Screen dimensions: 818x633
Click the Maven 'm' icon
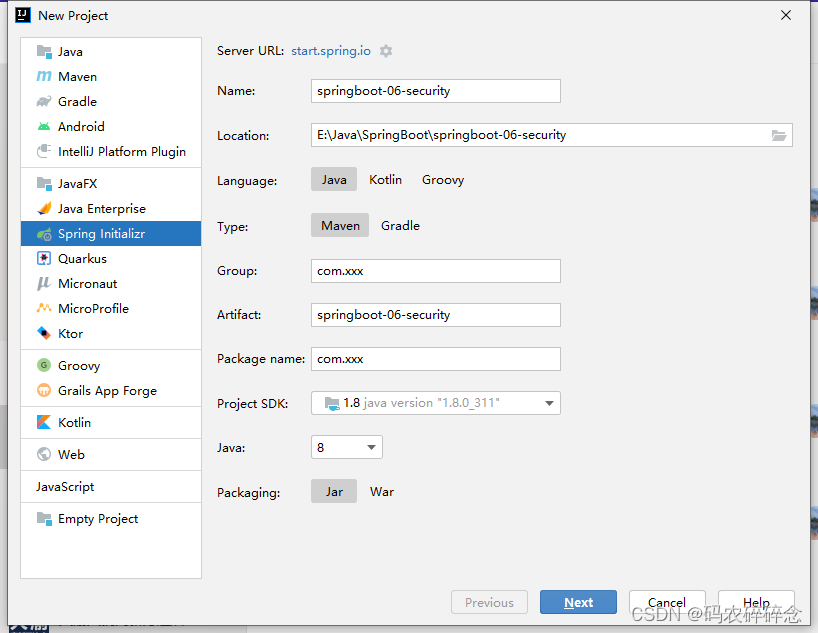[x=44, y=77]
